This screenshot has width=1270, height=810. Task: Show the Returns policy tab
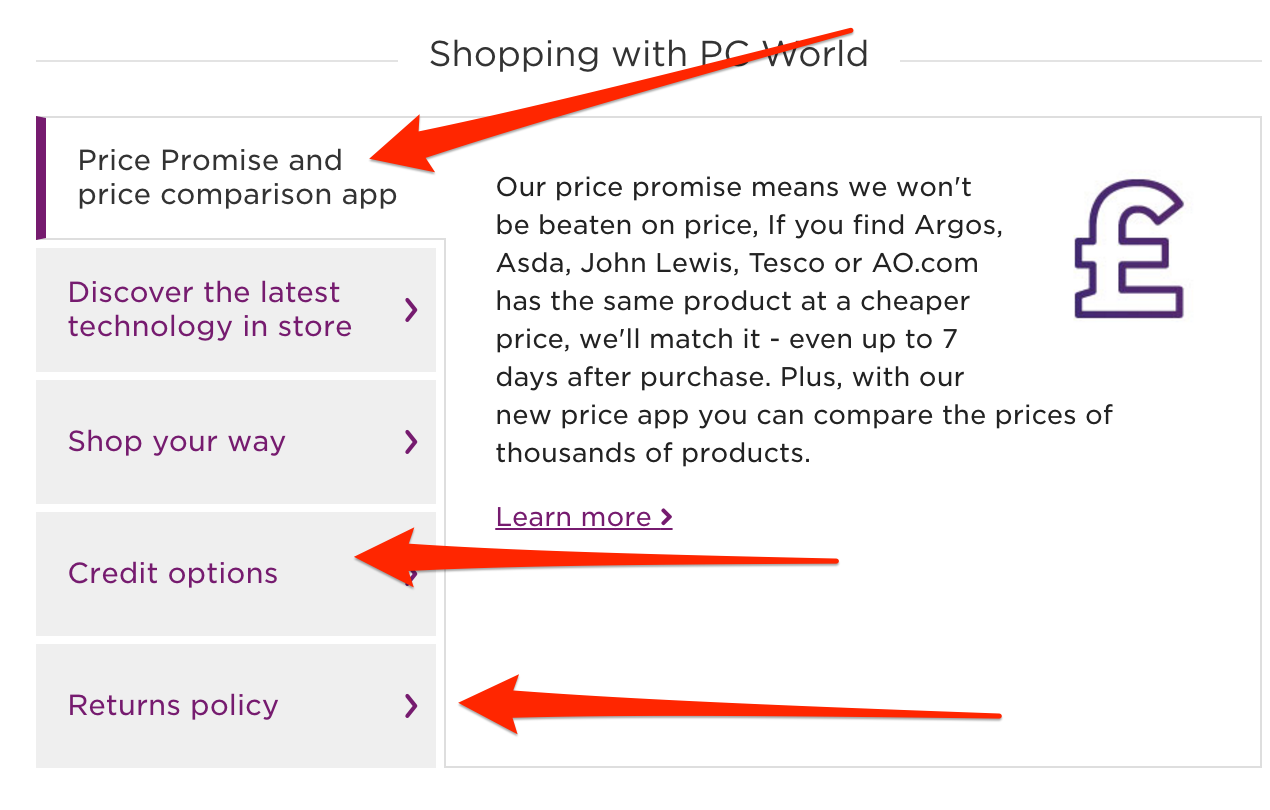[173, 706]
